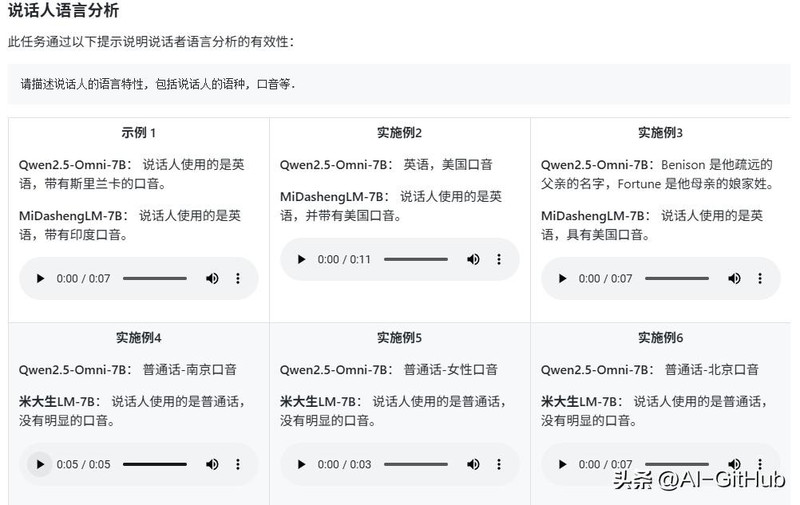Play the 示例 1 audio clip
800x505 pixels.
click(x=40, y=279)
